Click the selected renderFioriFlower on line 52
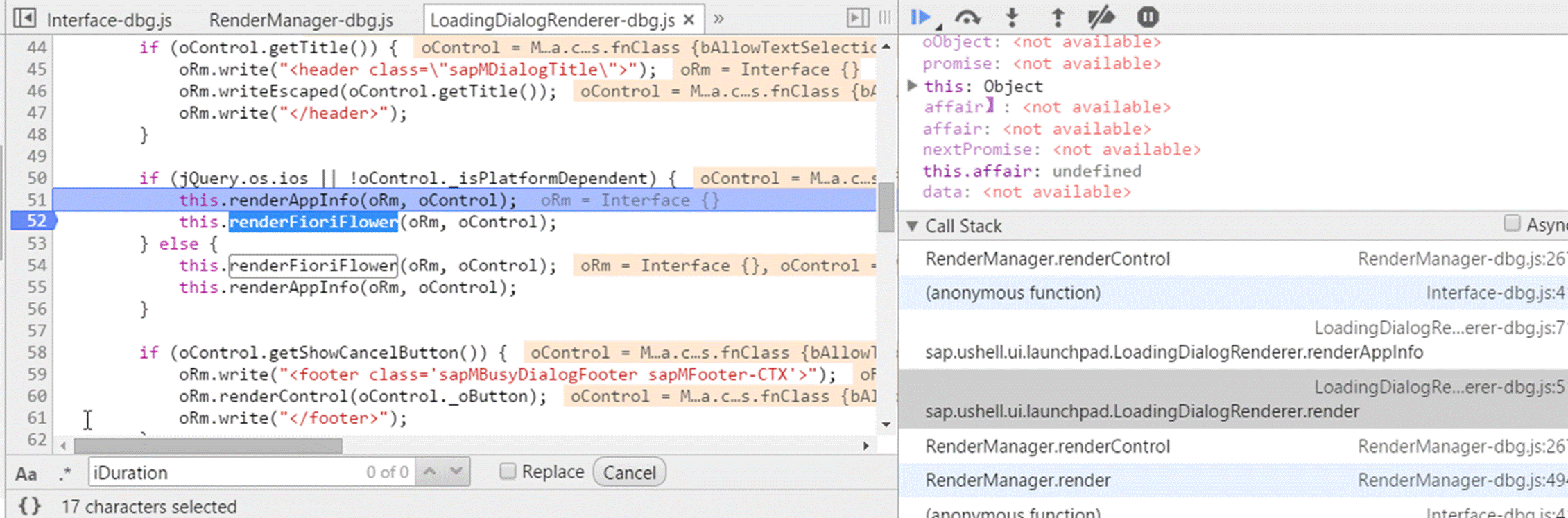 coord(313,222)
